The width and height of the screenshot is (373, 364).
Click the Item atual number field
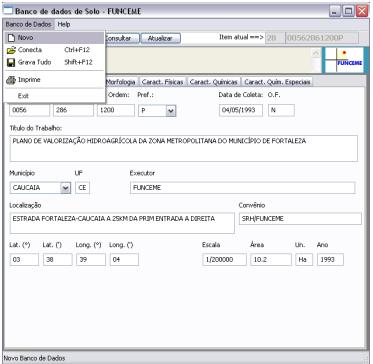(274, 38)
